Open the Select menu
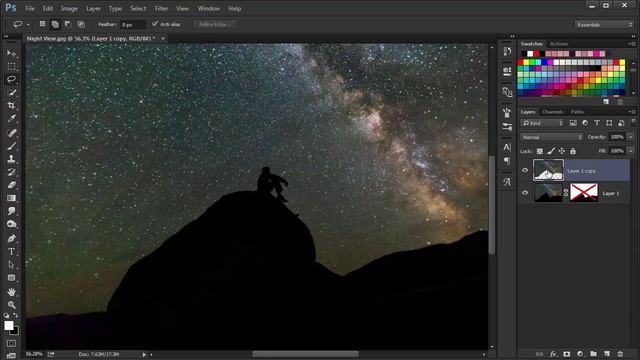Viewport: 640px width, 360px height. tap(138, 8)
